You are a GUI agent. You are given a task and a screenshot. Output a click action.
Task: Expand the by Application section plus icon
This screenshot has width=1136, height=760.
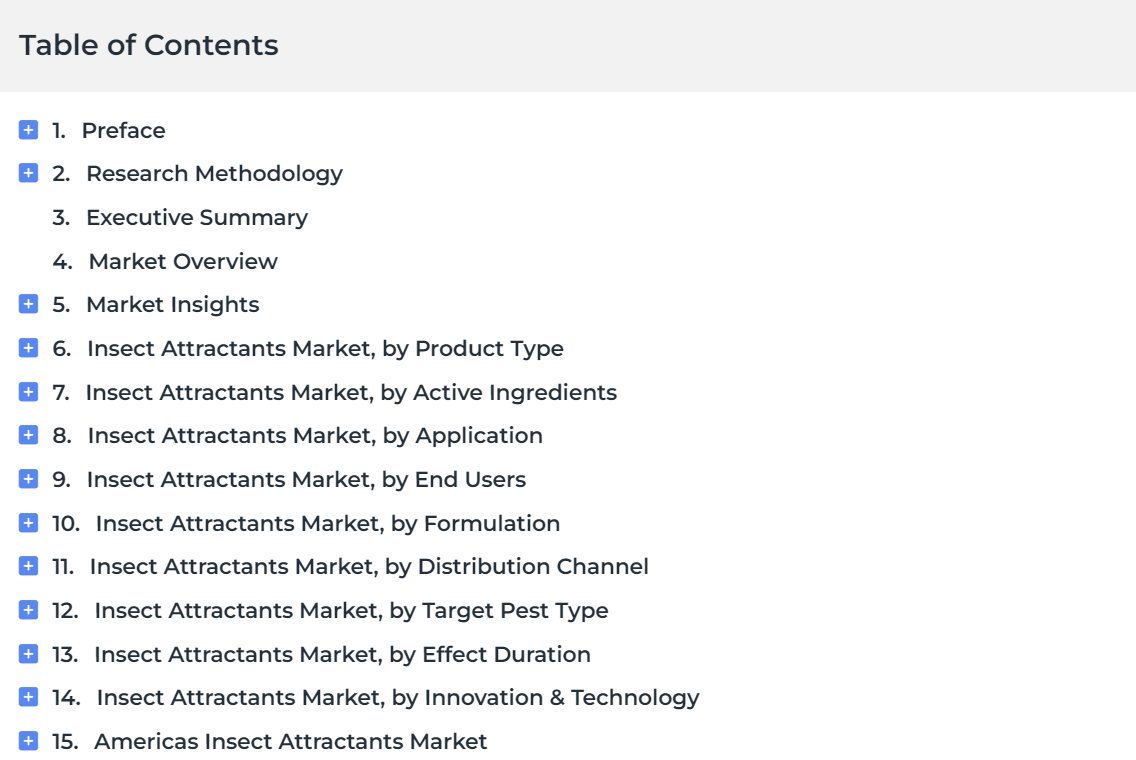pos(28,435)
